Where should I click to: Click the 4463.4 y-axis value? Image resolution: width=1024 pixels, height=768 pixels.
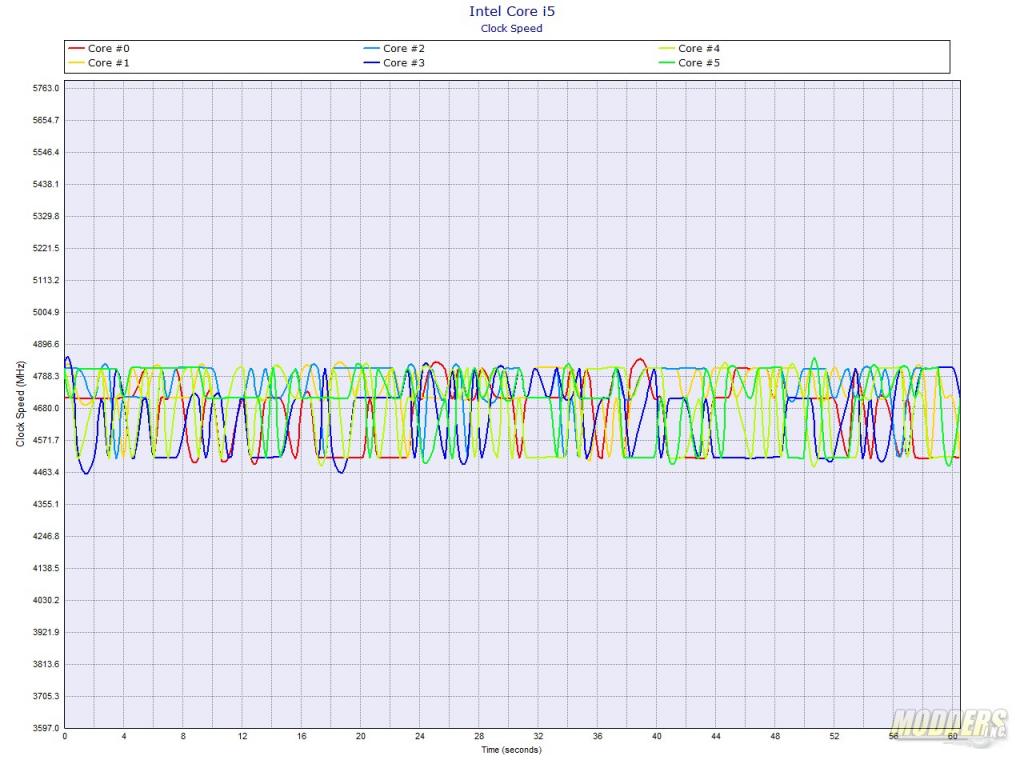pyautogui.click(x=46, y=472)
